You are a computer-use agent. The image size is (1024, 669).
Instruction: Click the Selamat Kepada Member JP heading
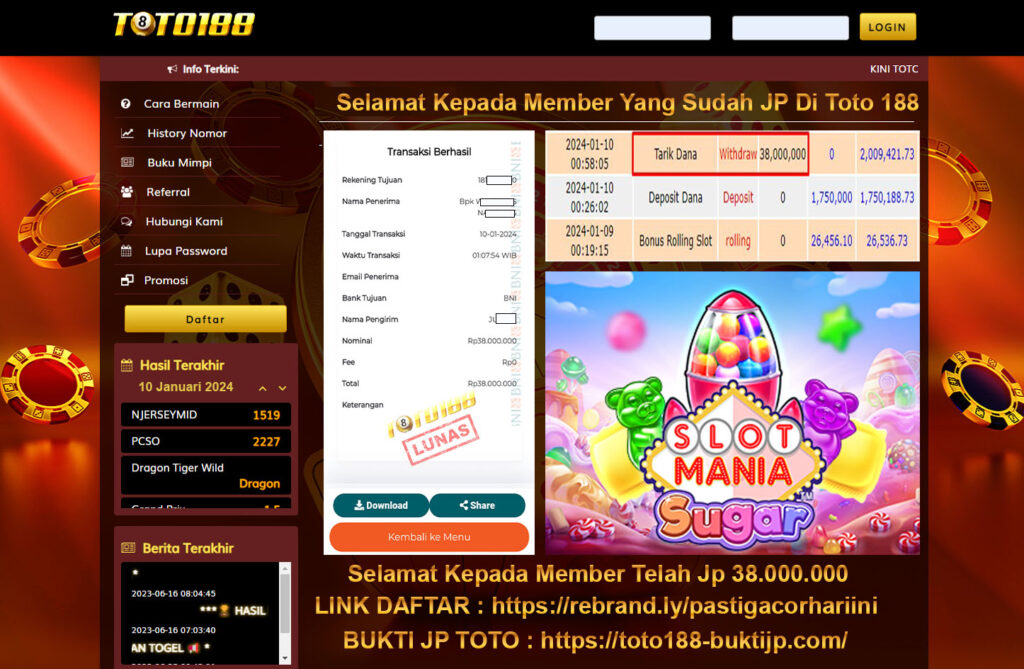(628, 103)
